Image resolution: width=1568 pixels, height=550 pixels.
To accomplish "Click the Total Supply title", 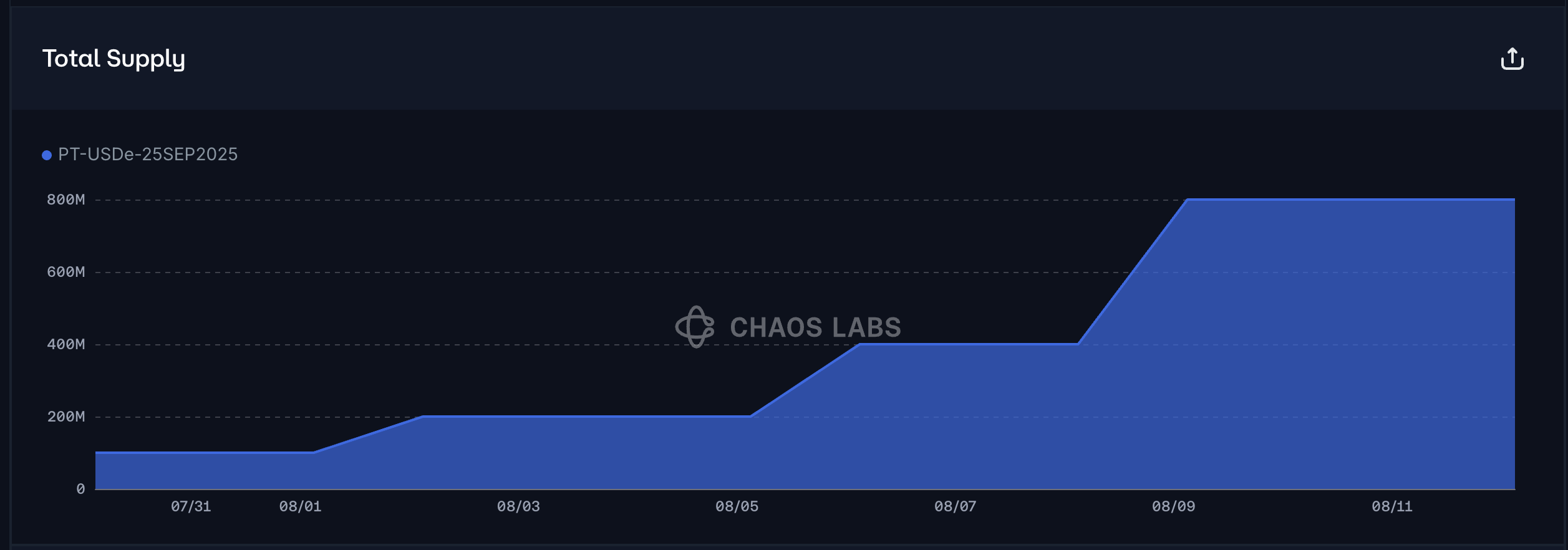I will [114, 59].
